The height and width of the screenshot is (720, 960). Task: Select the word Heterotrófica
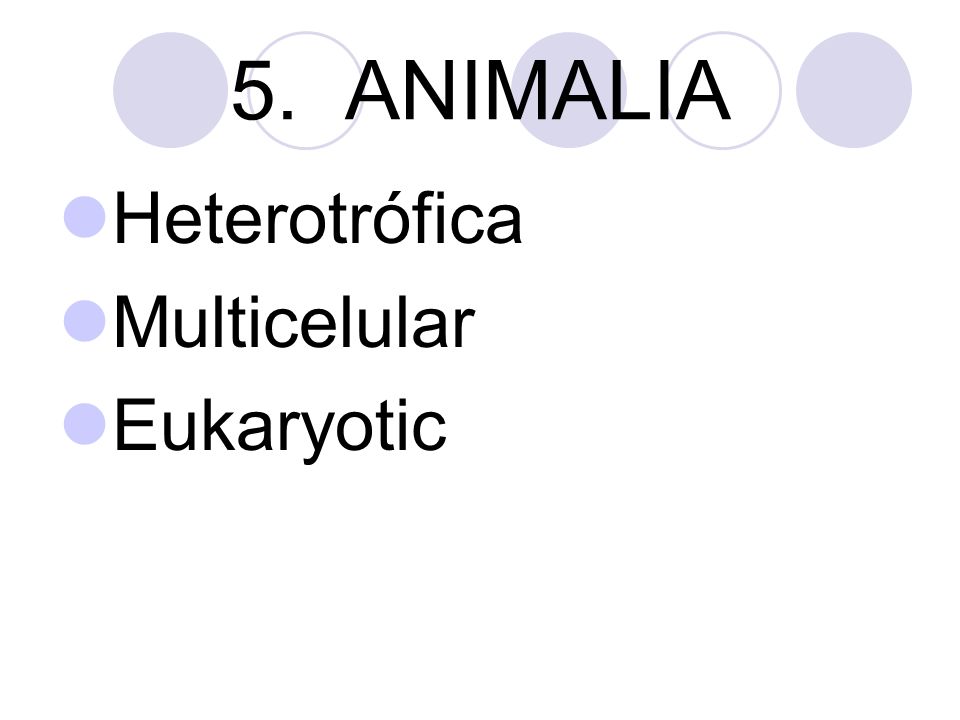[318, 218]
